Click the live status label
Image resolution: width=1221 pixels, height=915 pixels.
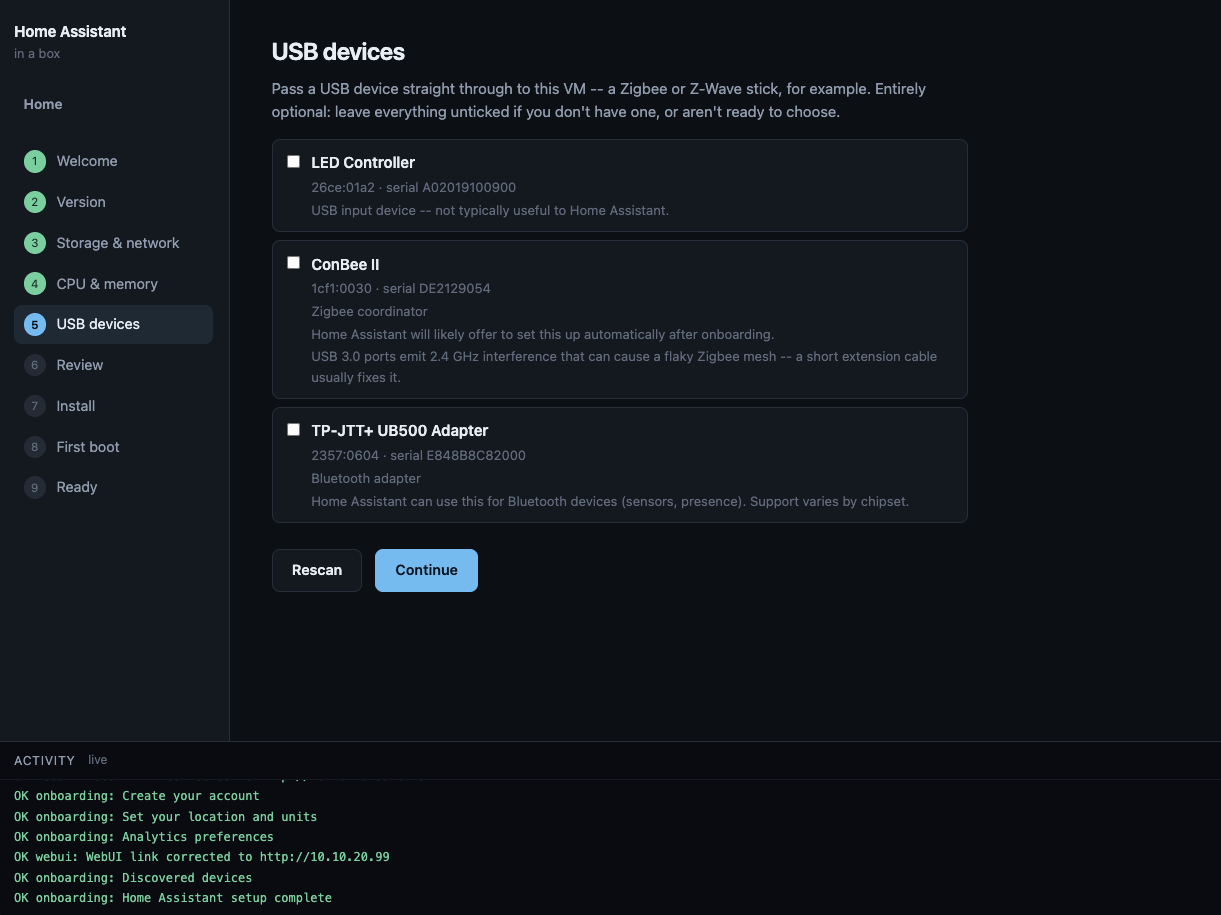tap(97, 760)
